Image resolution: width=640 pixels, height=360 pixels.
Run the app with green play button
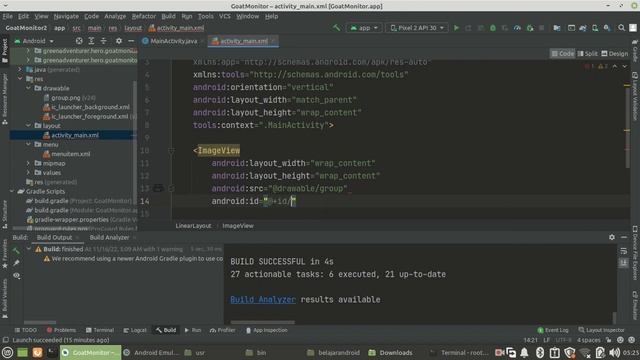[x=456, y=28]
